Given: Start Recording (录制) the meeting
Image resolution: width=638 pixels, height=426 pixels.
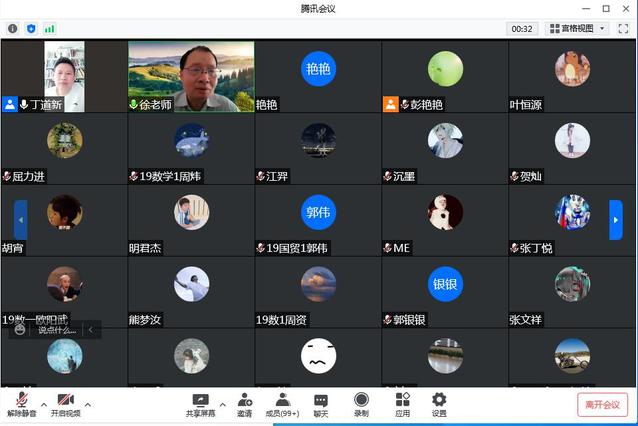Looking at the screenshot, I should point(361,404).
